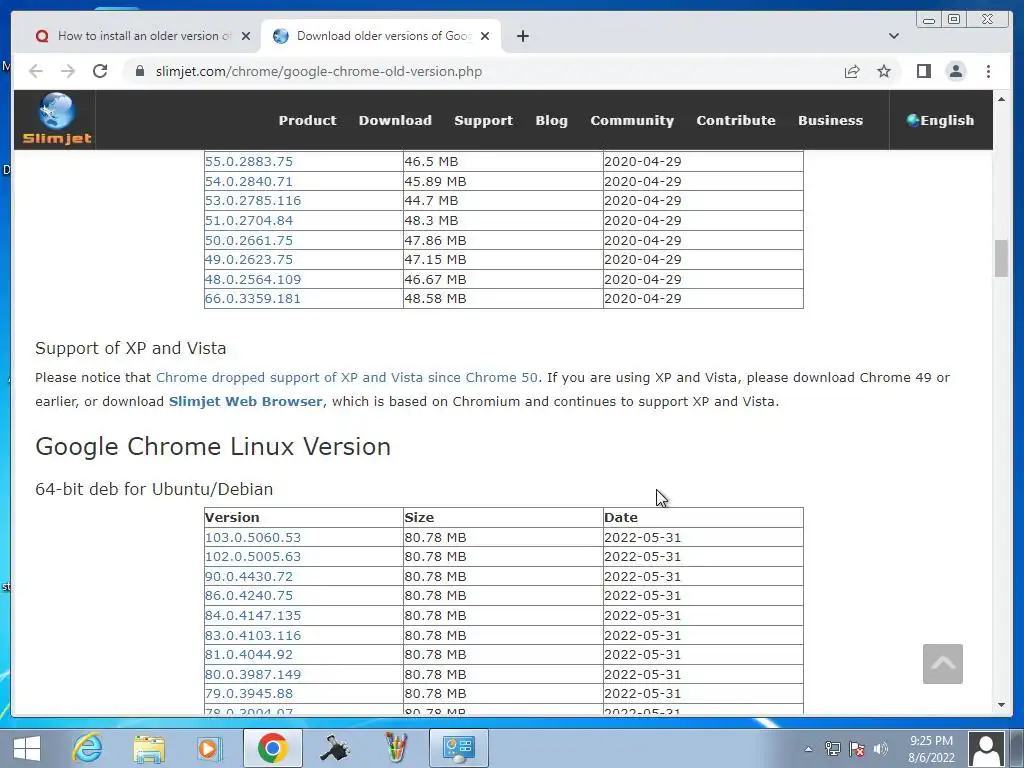Screen dimensions: 1024x768
Task: Download version 49.0.2623.75
Action: [249, 259]
